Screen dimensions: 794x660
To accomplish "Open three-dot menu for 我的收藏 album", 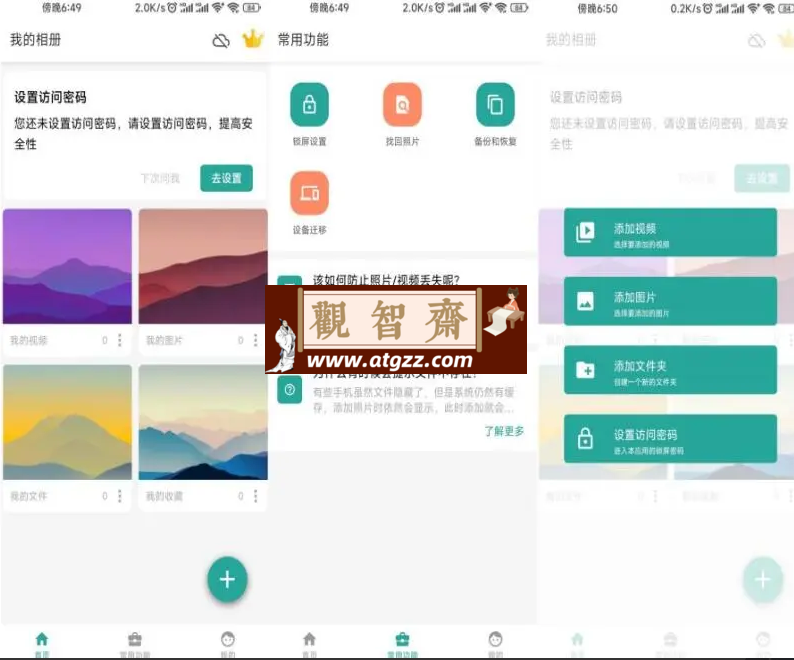I will pos(256,496).
